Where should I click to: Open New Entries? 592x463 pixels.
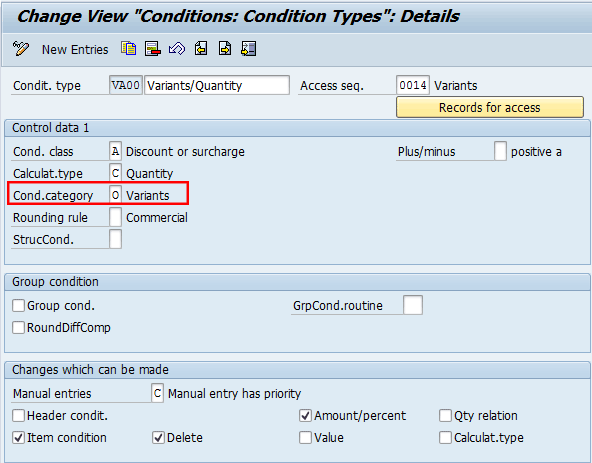[75, 49]
